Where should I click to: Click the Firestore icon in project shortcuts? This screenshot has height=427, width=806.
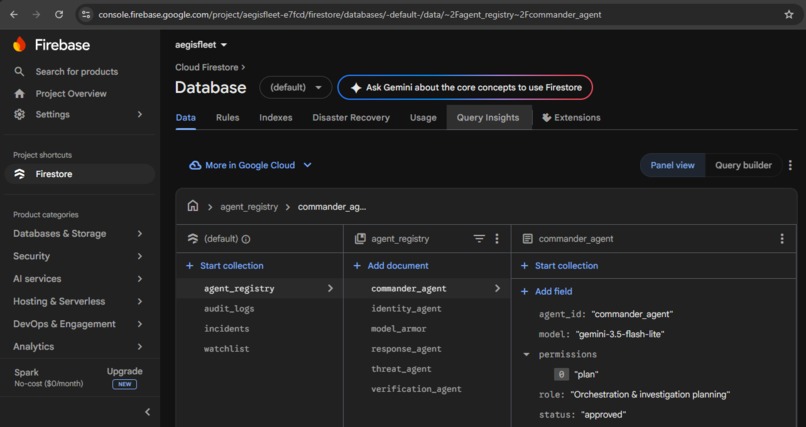[20, 174]
